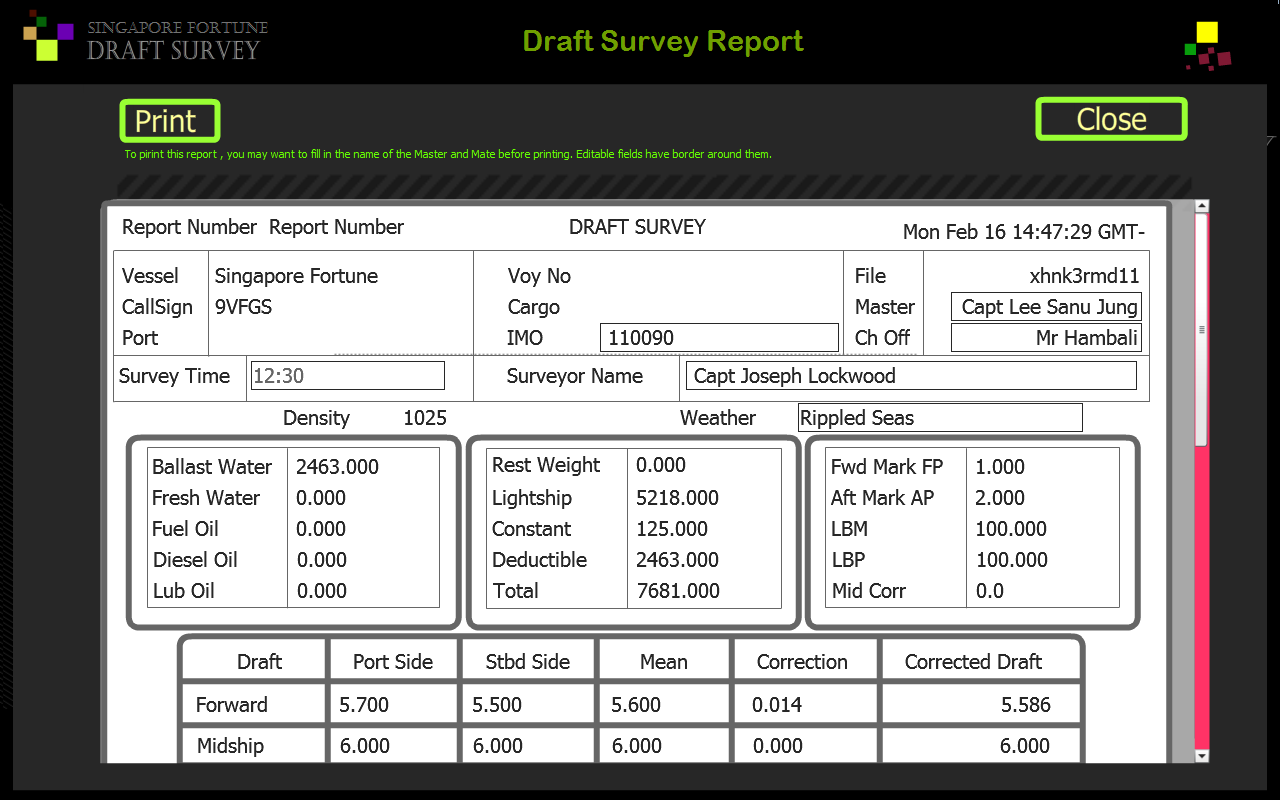Click the Corrected Draft column header
Image resolution: width=1280 pixels, height=800 pixels.
971,660
